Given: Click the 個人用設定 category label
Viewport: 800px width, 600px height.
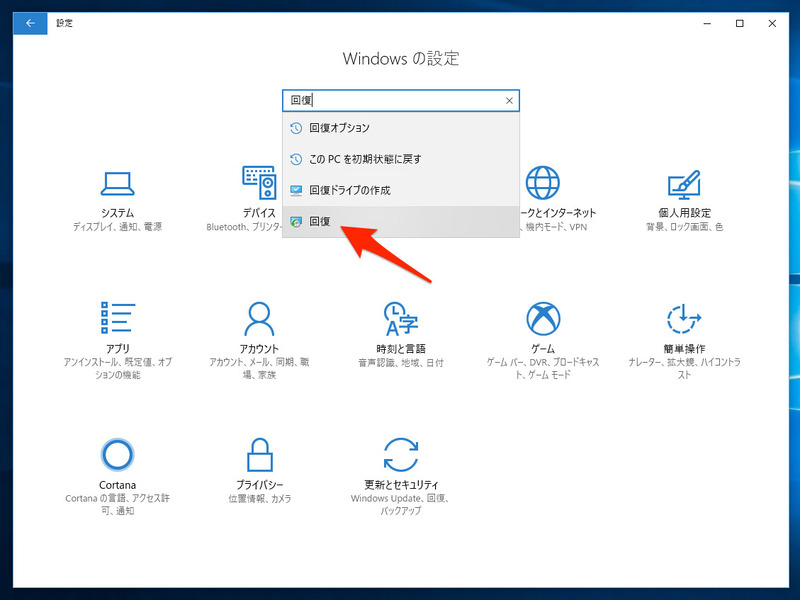Looking at the screenshot, I should click(x=684, y=213).
